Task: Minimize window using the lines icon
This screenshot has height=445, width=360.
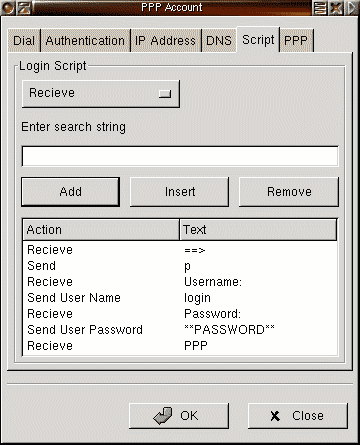Action: point(321,8)
